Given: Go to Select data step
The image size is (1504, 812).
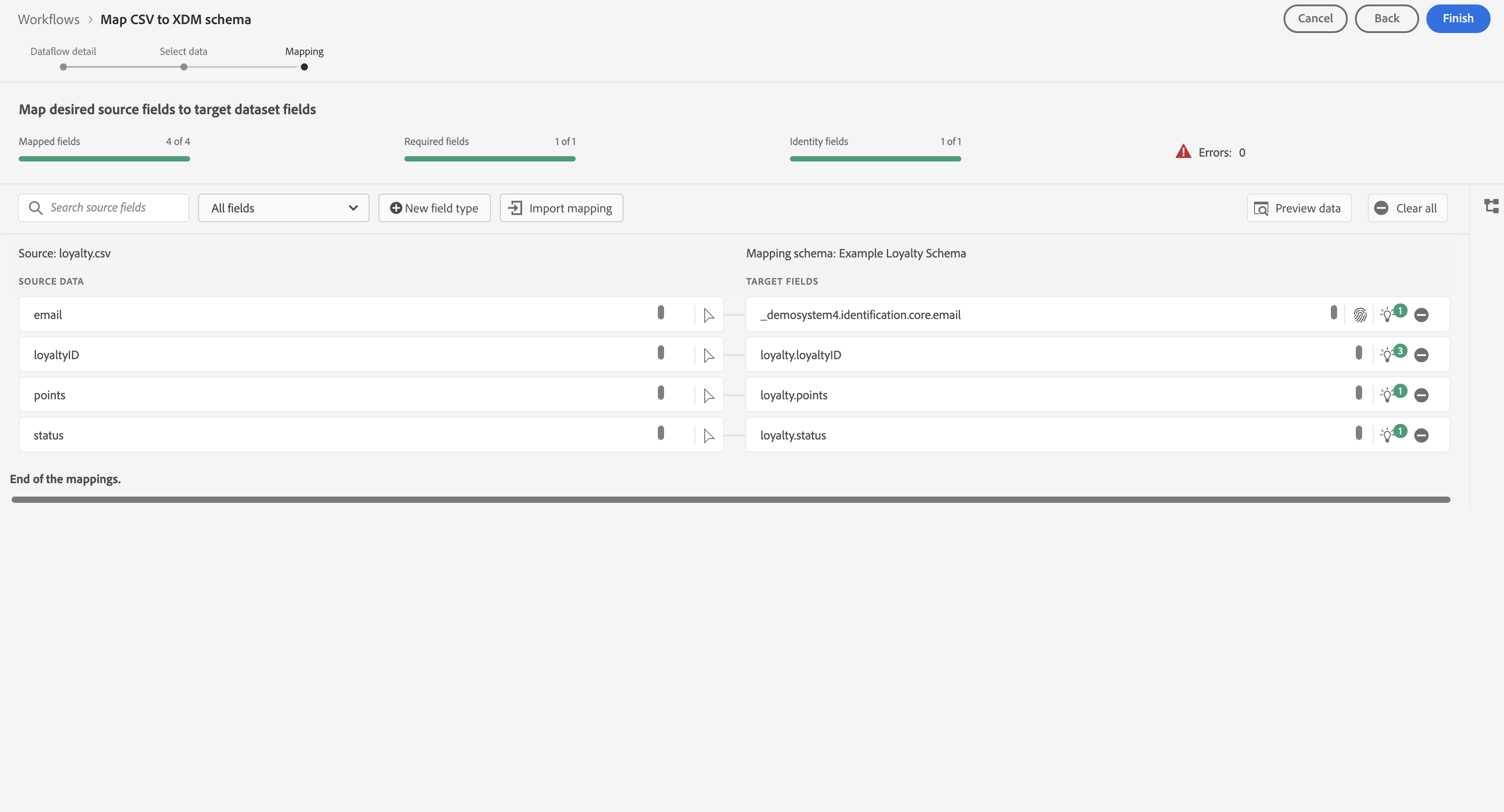Looking at the screenshot, I should [x=183, y=66].
